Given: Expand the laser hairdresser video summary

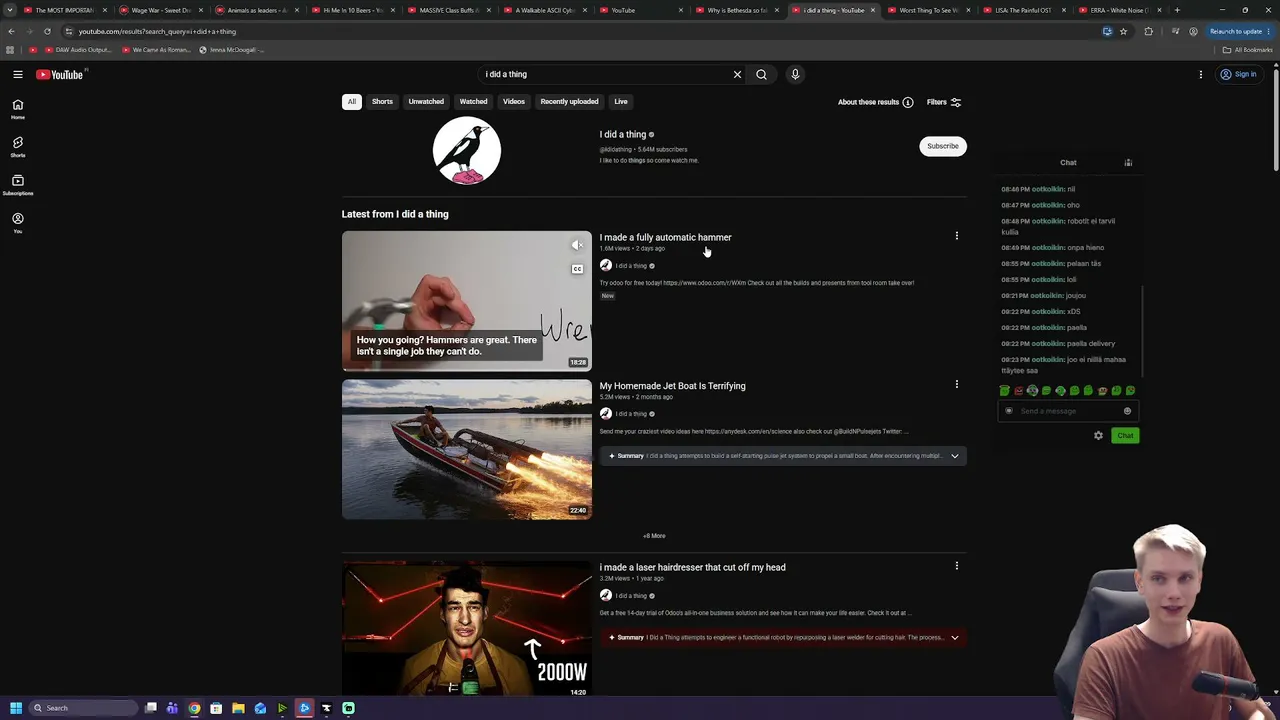Looking at the screenshot, I should 954,638.
